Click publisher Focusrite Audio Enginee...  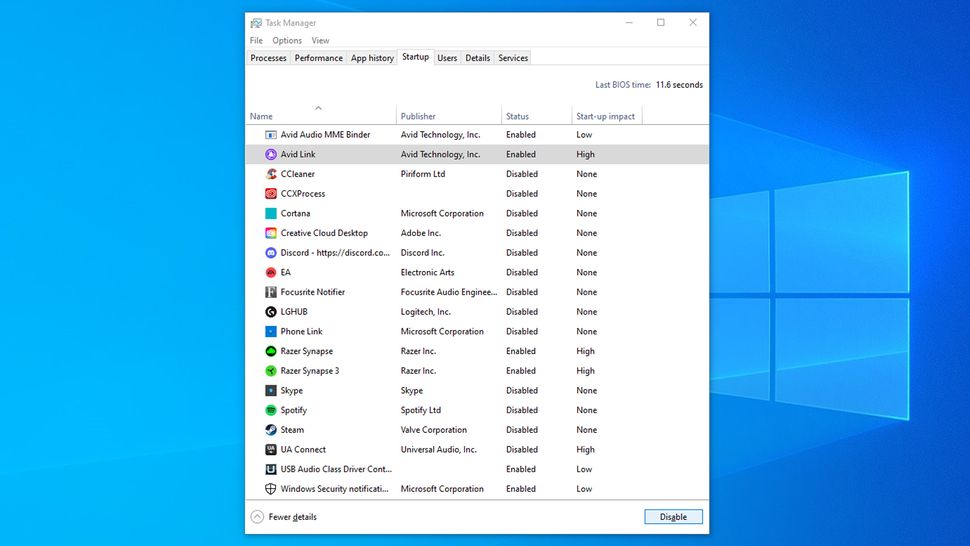[x=449, y=292]
